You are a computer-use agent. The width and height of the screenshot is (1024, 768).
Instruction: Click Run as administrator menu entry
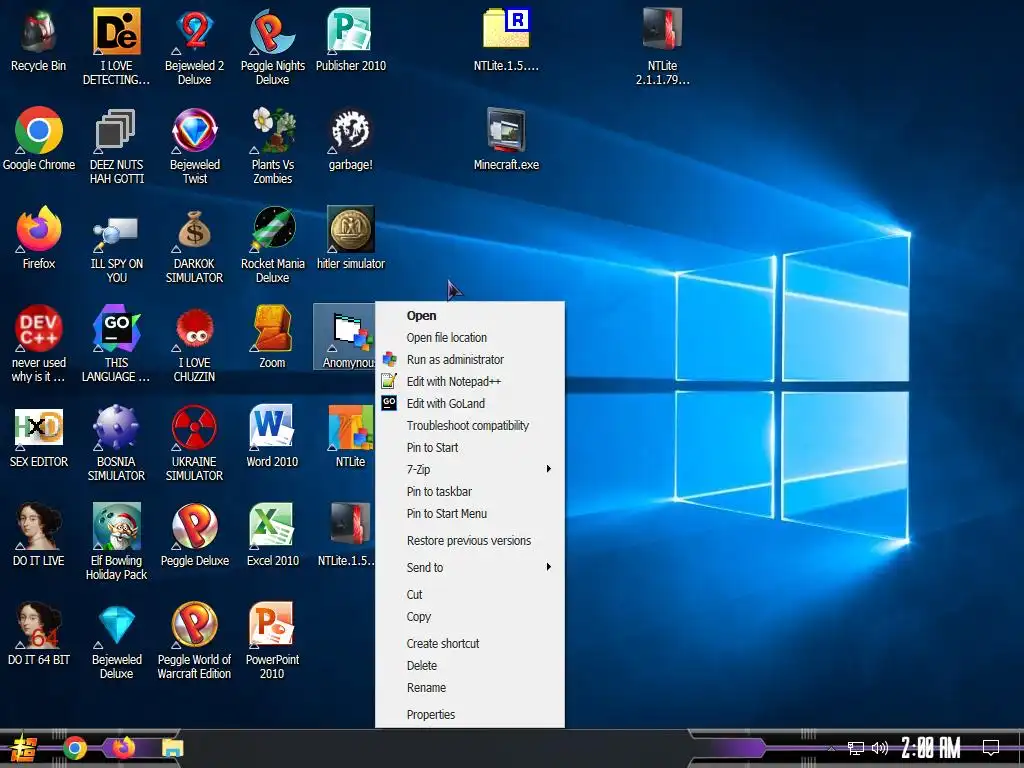pyautogui.click(x=470, y=360)
